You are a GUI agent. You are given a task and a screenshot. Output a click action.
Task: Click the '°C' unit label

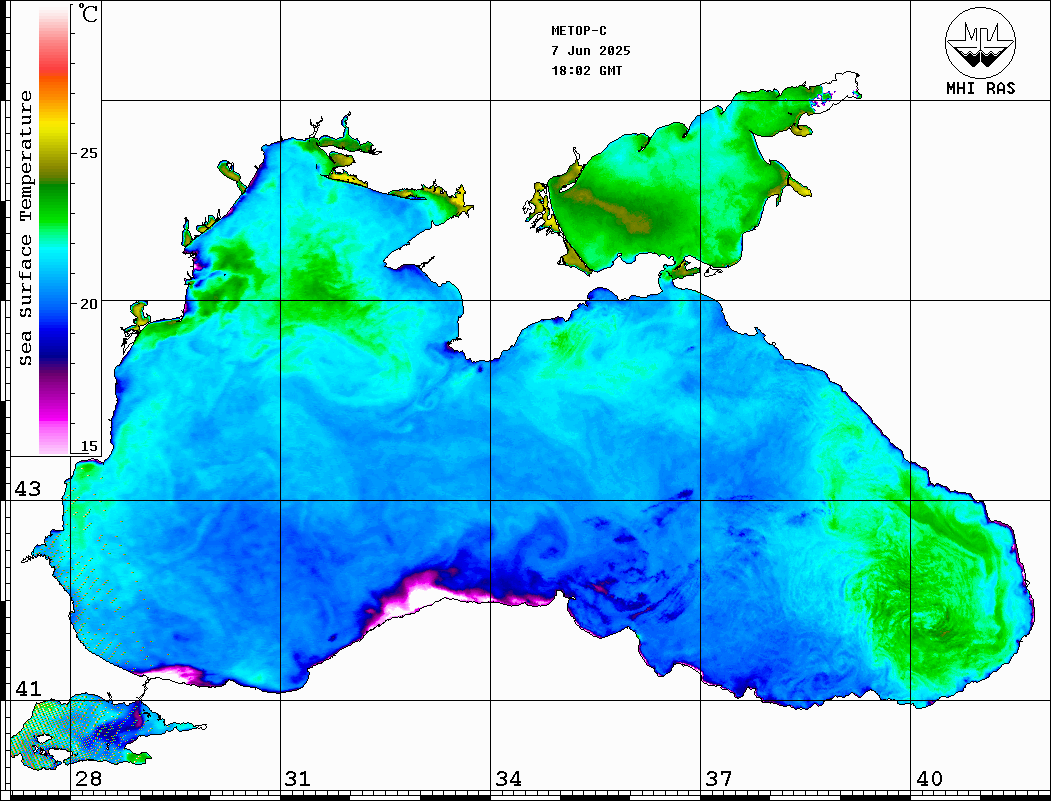pos(88,13)
